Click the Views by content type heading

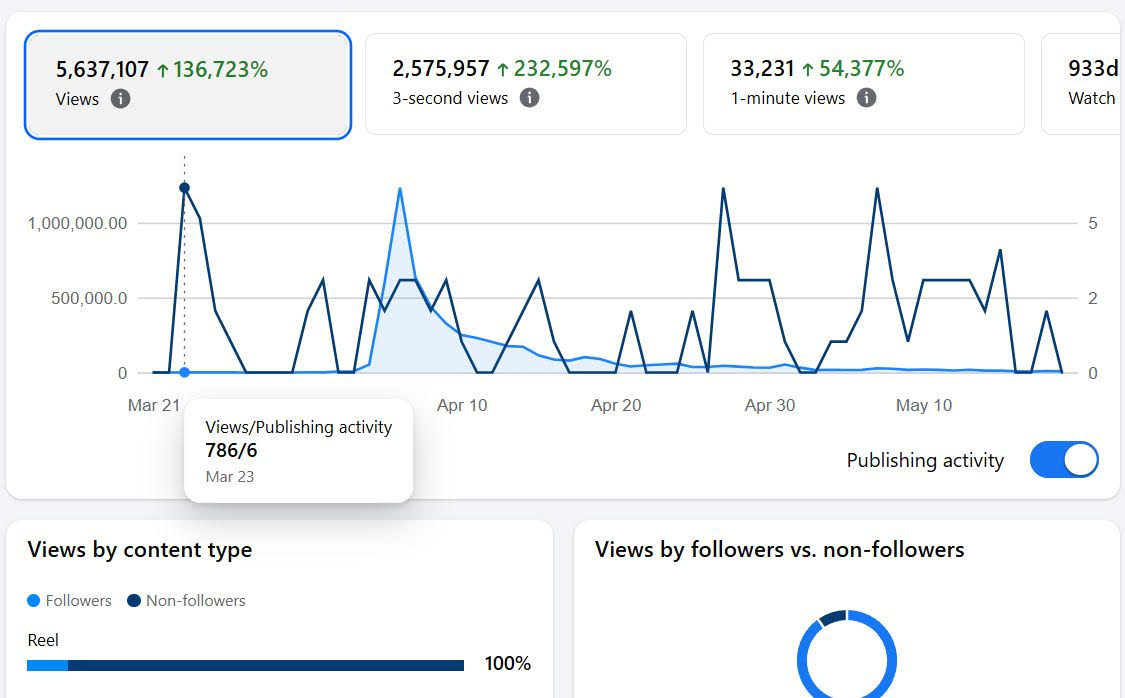(140, 550)
